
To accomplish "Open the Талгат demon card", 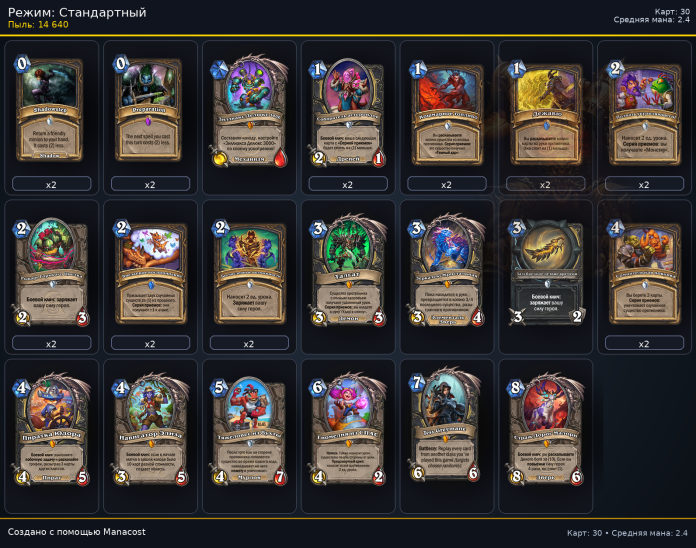I will 347,272.
